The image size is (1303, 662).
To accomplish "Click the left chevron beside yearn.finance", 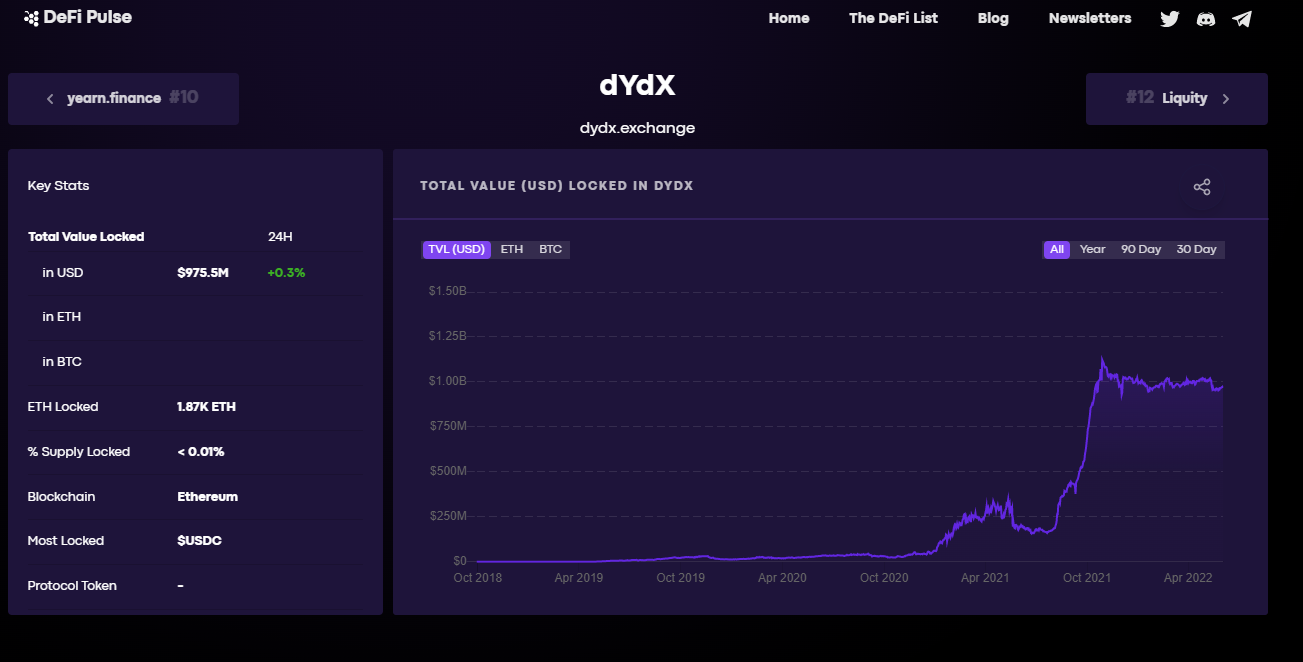I will 50,99.
